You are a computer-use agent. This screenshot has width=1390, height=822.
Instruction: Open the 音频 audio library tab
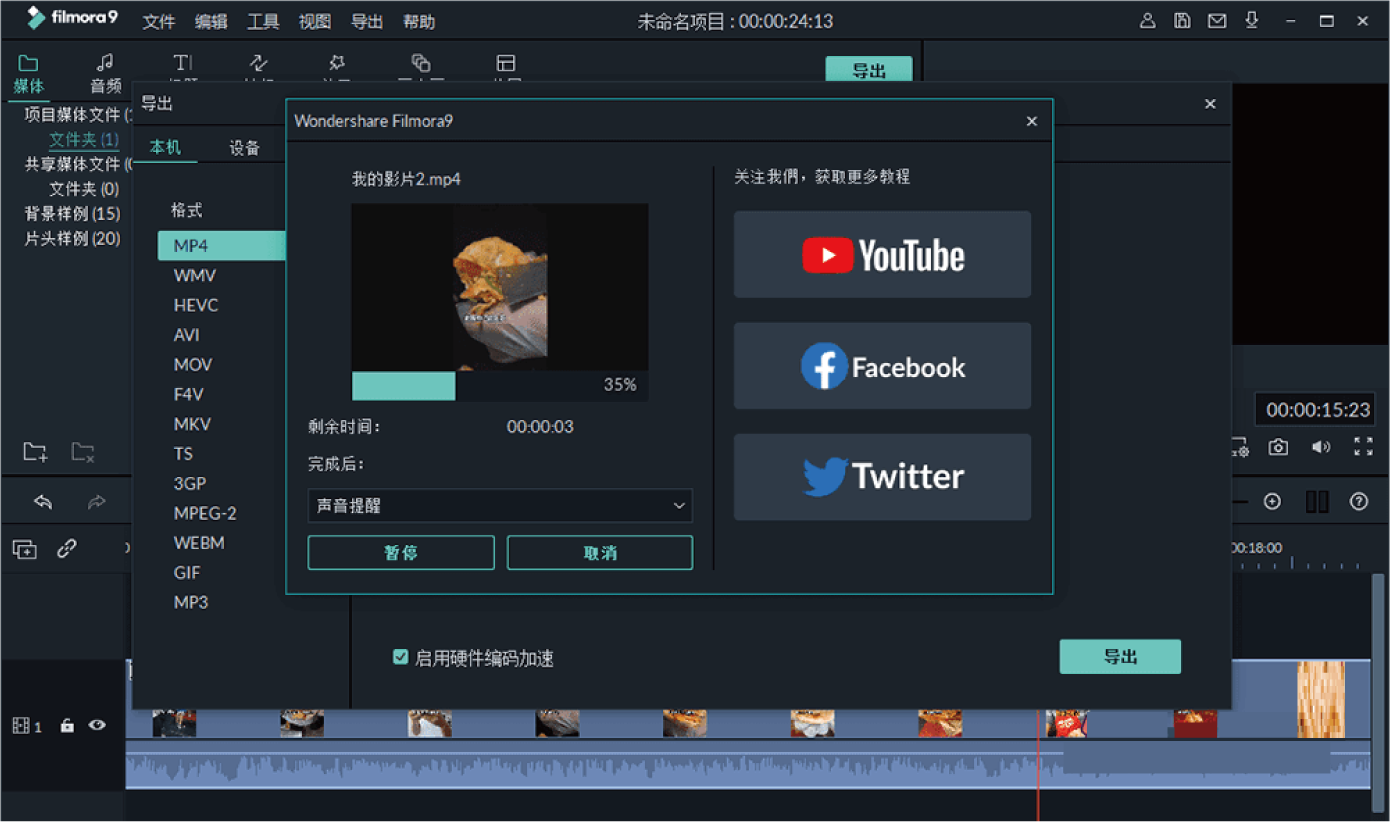pyautogui.click(x=106, y=75)
